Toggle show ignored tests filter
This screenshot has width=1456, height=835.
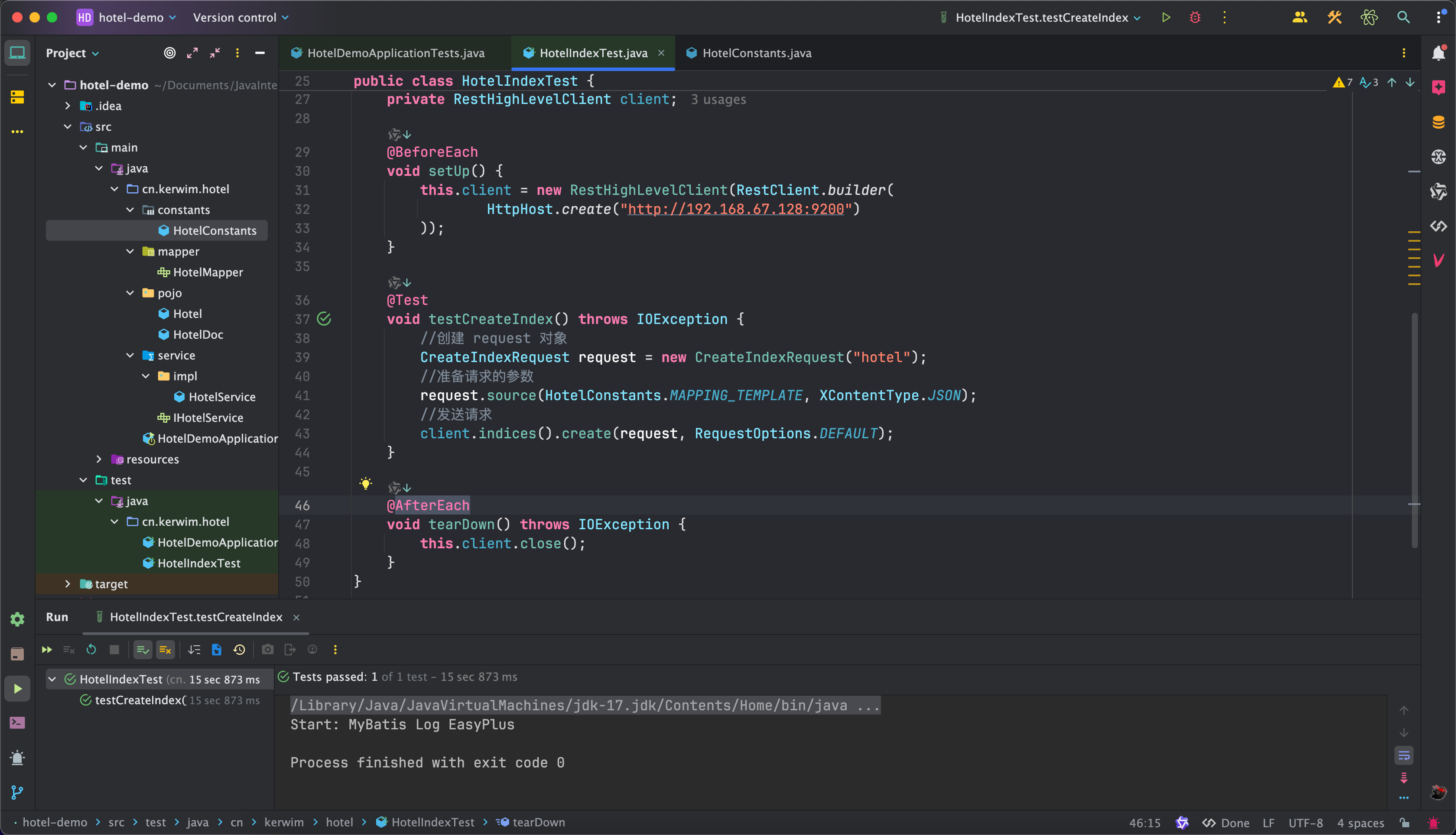pos(165,649)
